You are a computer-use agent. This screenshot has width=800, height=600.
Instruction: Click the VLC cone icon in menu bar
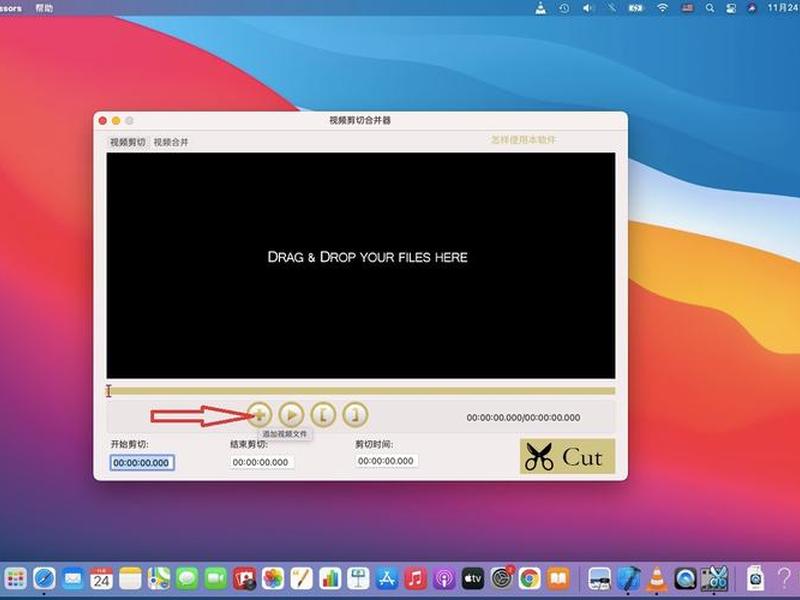[x=540, y=8]
